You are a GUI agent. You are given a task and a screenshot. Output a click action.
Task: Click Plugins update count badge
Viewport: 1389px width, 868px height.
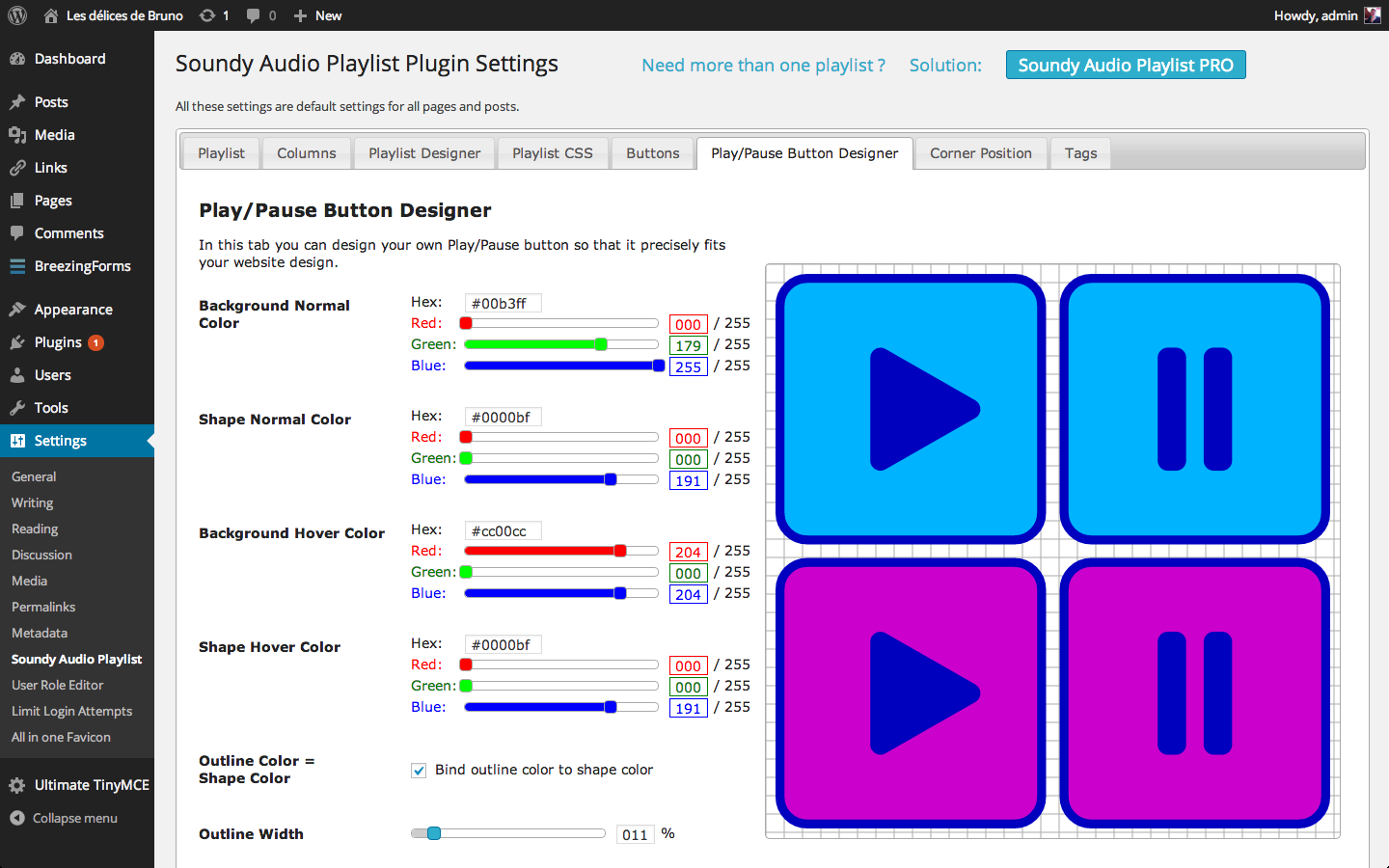95,342
